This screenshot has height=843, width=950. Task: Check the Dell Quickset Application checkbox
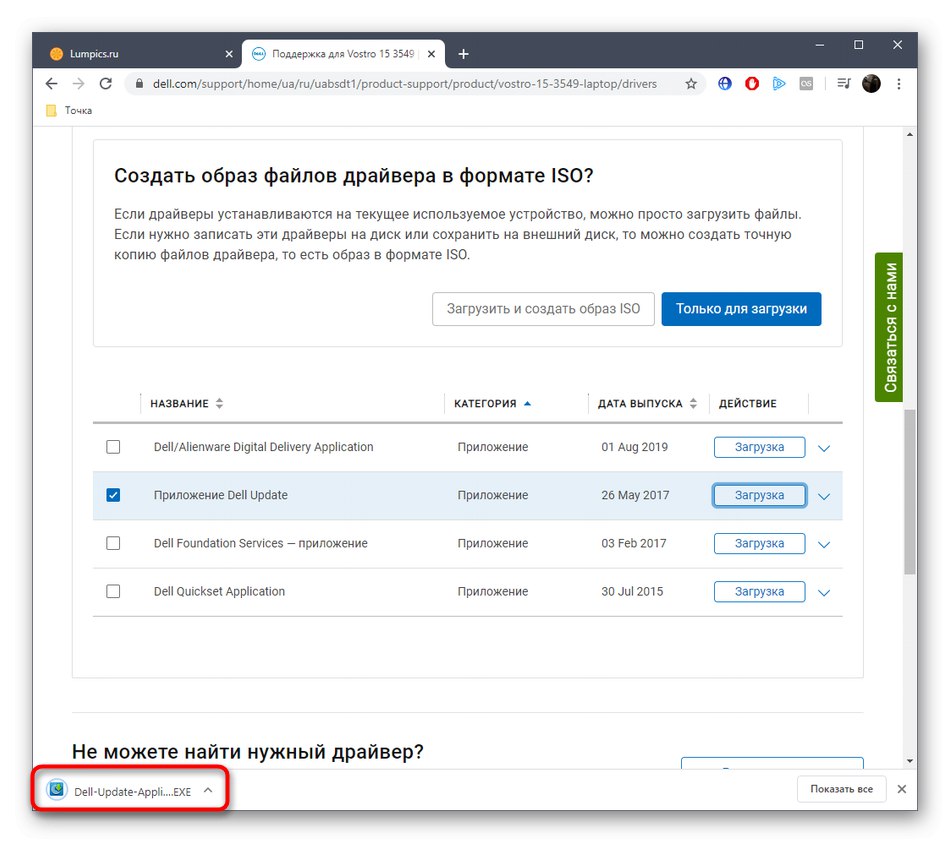coord(113,591)
